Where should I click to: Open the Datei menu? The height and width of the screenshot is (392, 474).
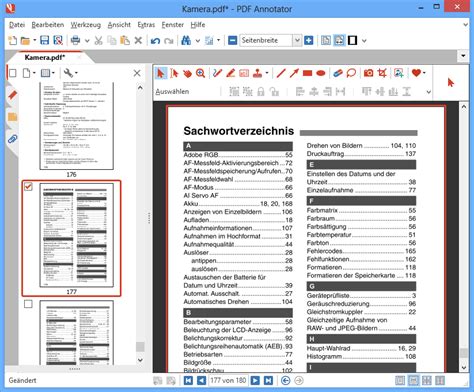(17, 25)
